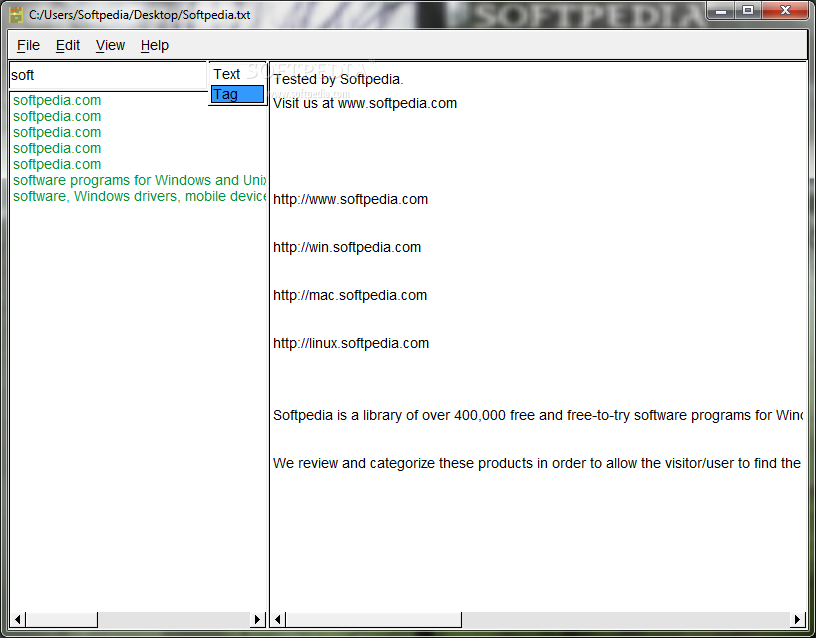Minimize the Softpedia.txt window
The height and width of the screenshot is (638, 816).
721,10
